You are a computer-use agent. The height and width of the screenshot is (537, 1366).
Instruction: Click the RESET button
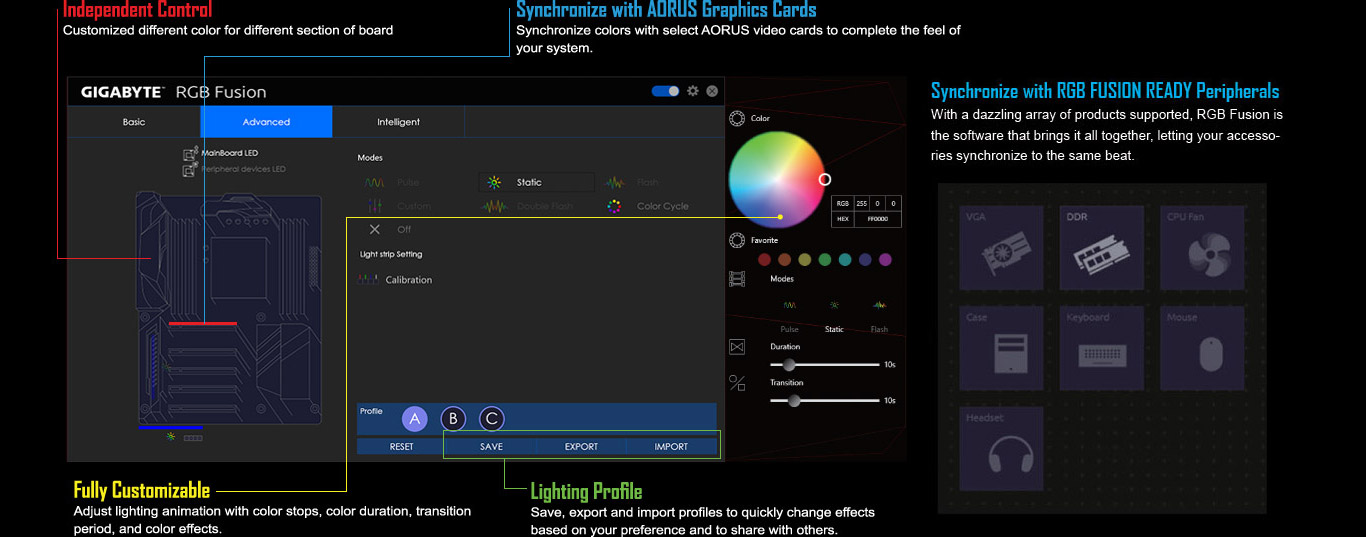pos(401,447)
